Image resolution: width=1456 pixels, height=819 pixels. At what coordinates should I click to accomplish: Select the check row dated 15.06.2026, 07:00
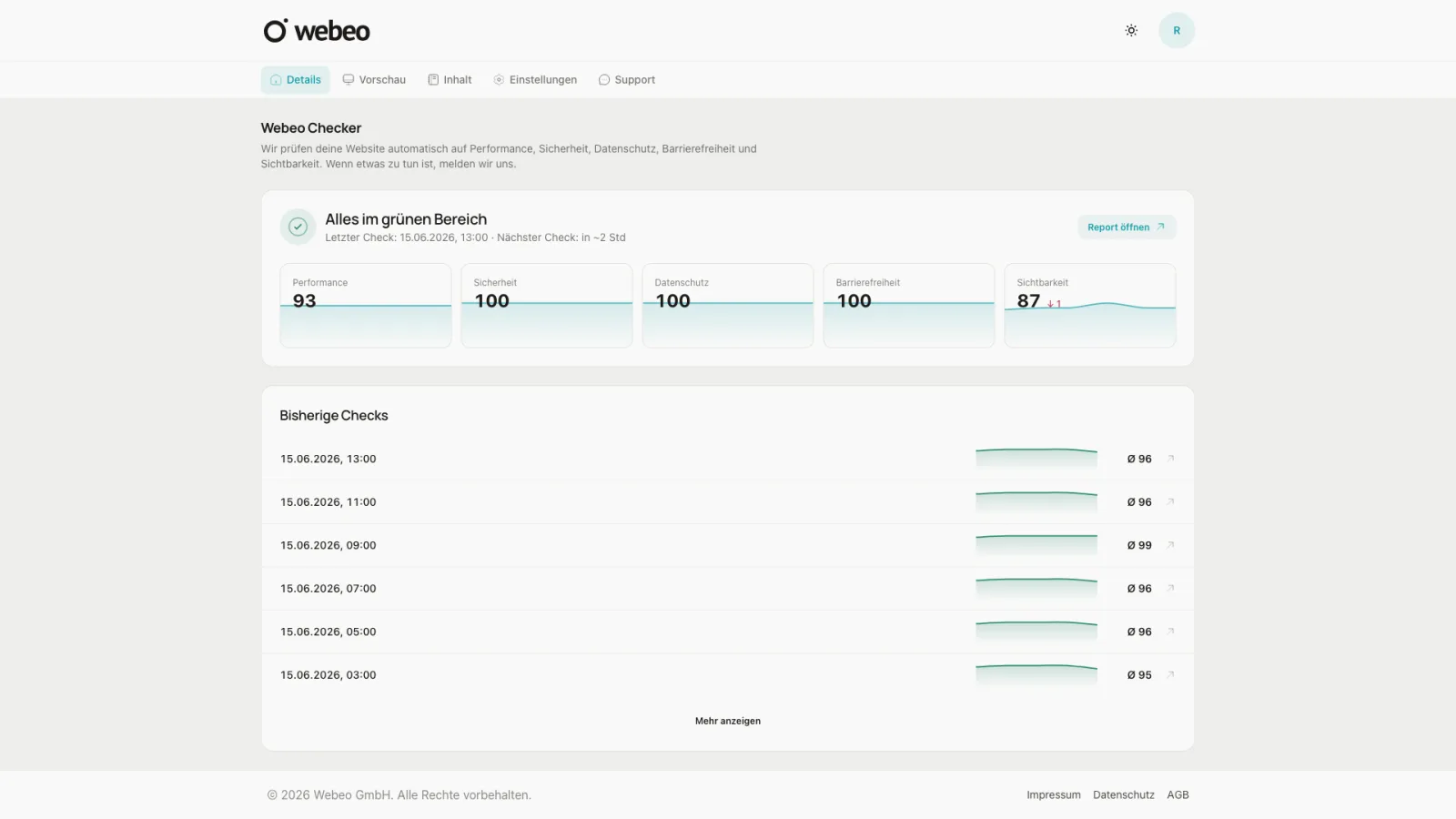coord(728,589)
